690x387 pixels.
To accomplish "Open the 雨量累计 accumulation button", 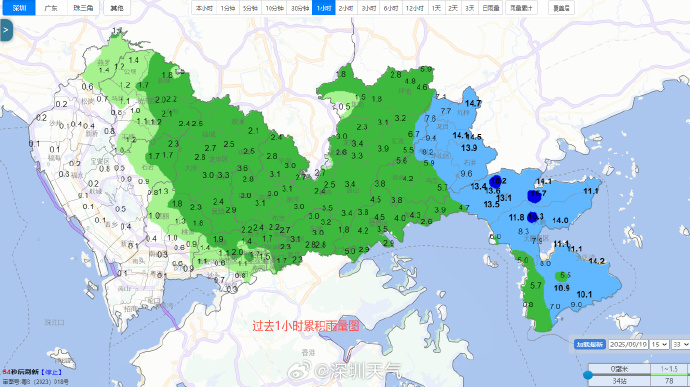I will (521, 8).
